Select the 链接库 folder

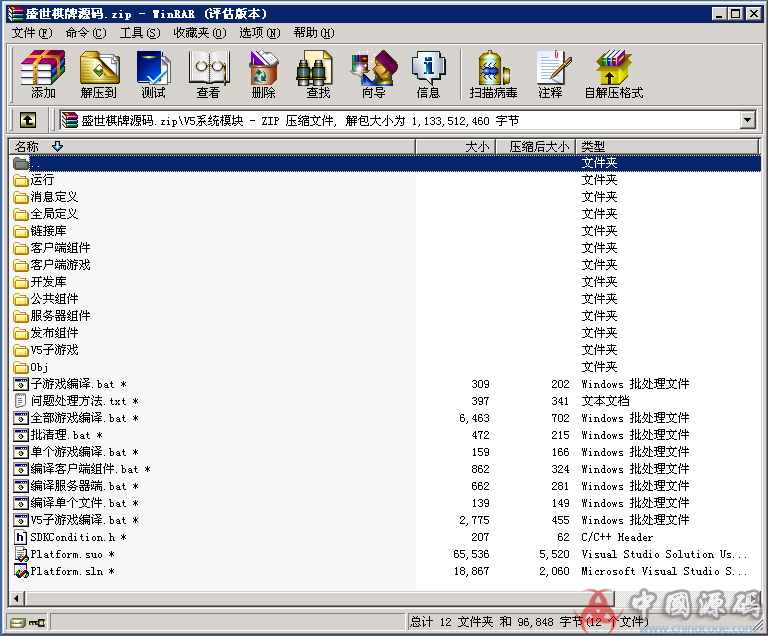(40, 231)
